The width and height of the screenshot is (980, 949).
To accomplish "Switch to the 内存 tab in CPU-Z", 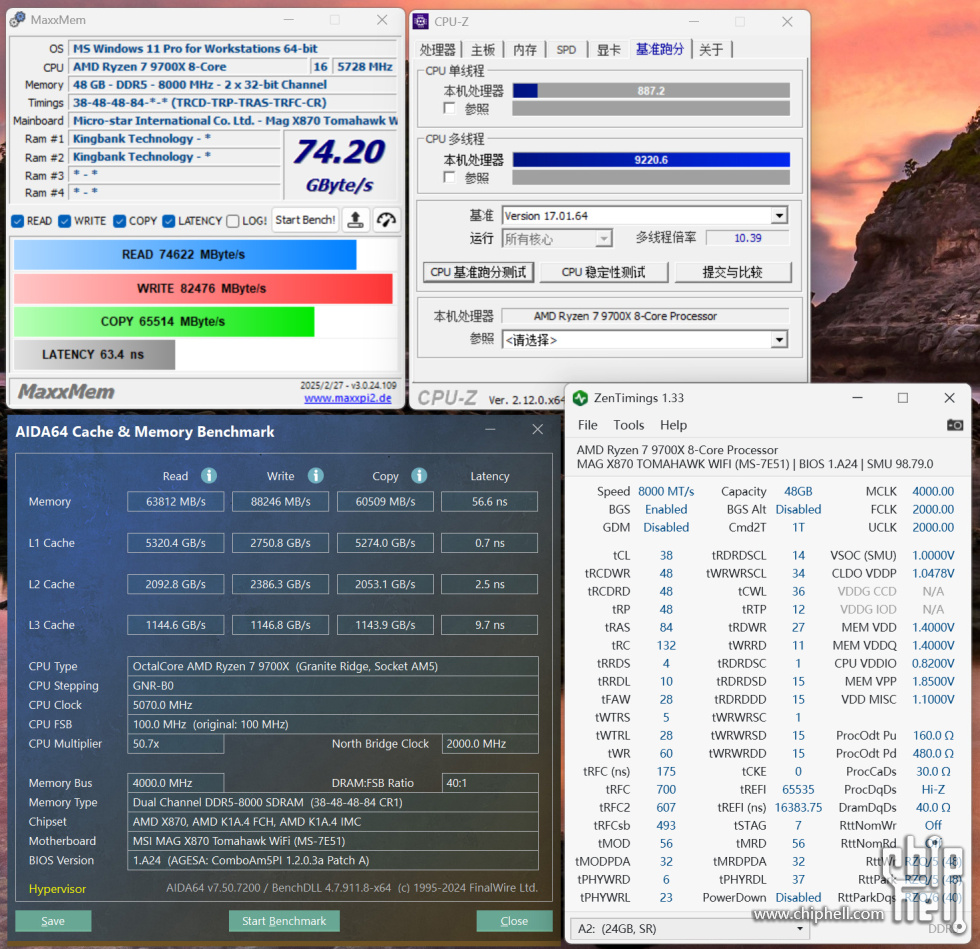I will tap(524, 49).
